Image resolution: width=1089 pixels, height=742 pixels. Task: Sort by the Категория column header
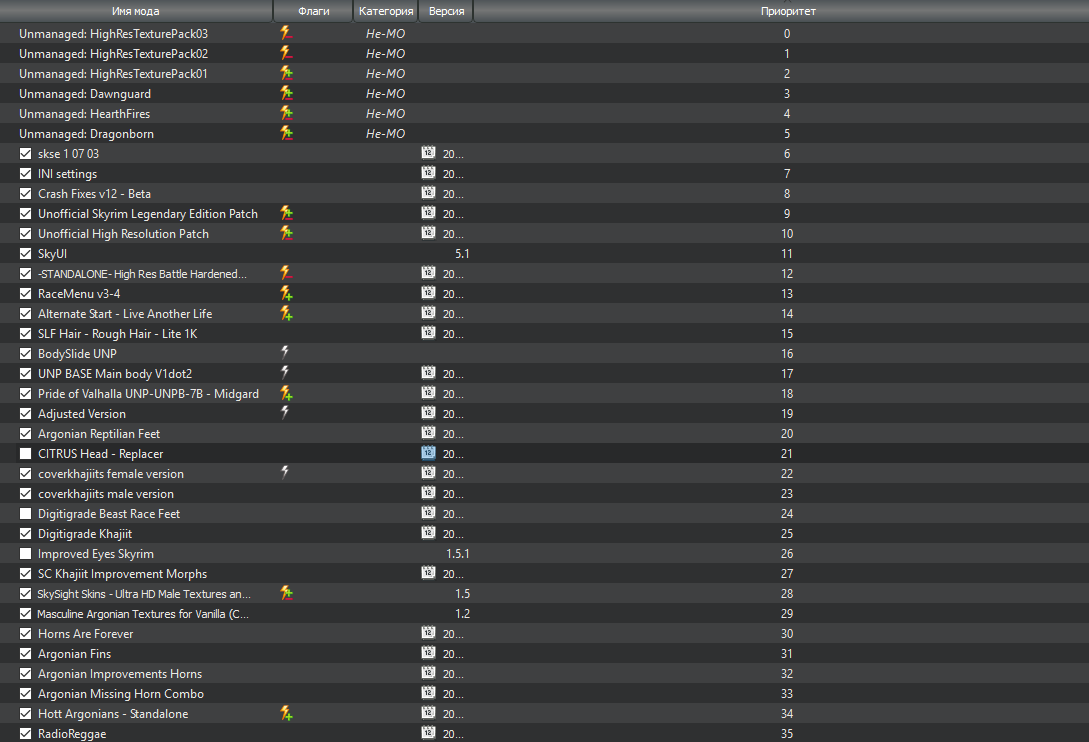pyautogui.click(x=386, y=11)
